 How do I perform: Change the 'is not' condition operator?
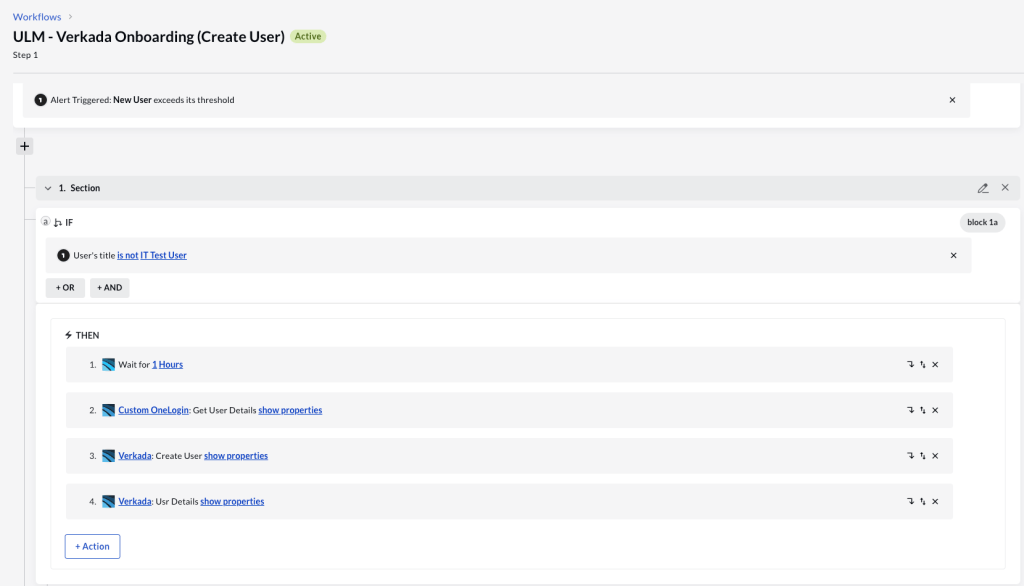pyautogui.click(x=127, y=255)
